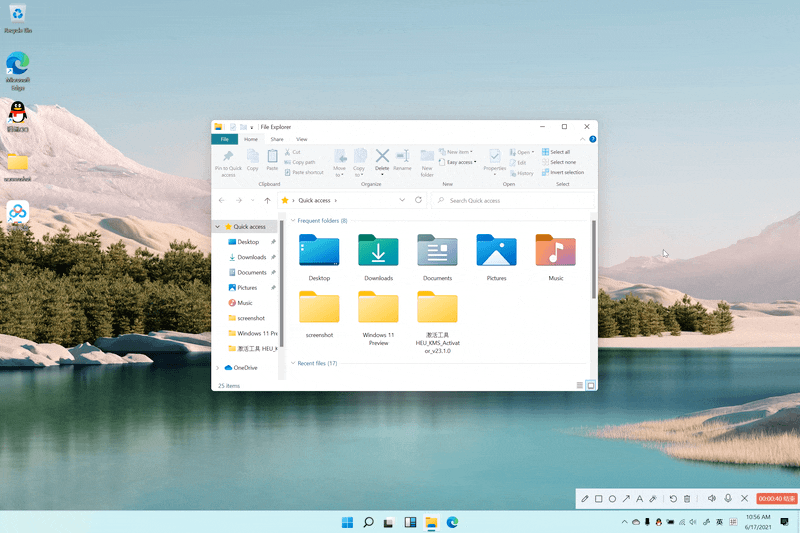Open Microsoft Edge from taskbar
This screenshot has width=800, height=533.
[x=452, y=522]
